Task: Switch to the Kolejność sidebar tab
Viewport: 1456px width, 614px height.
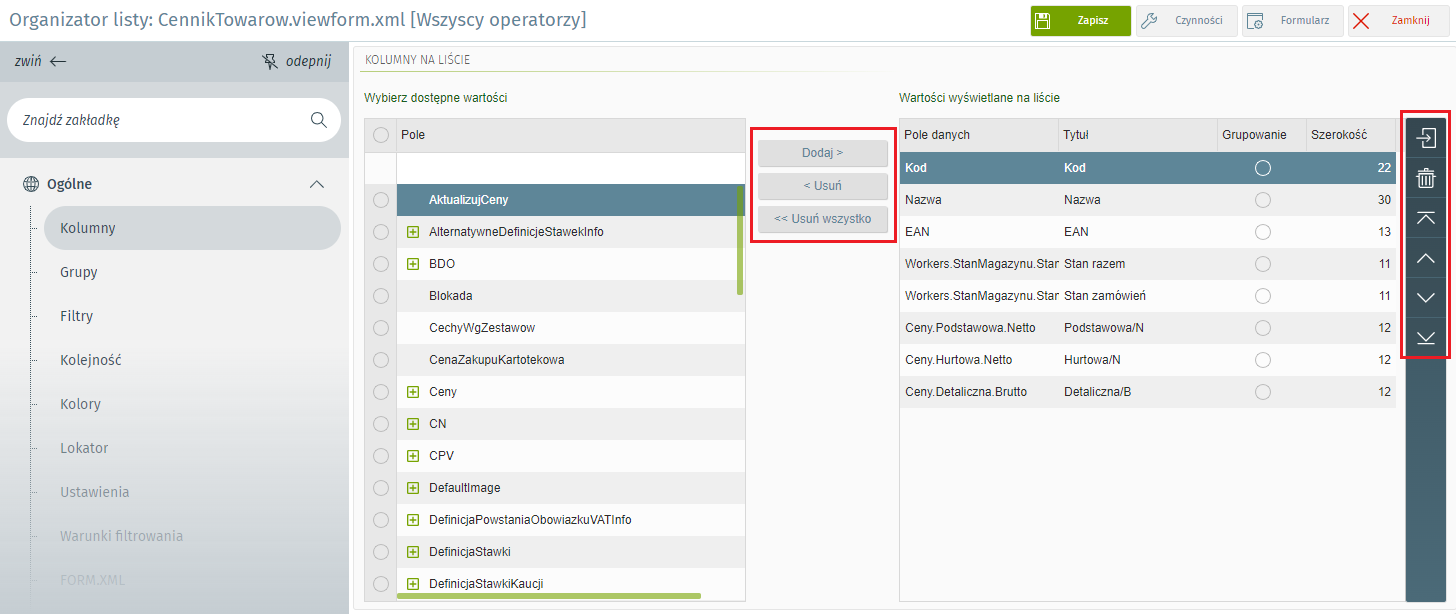Action: [x=90, y=360]
